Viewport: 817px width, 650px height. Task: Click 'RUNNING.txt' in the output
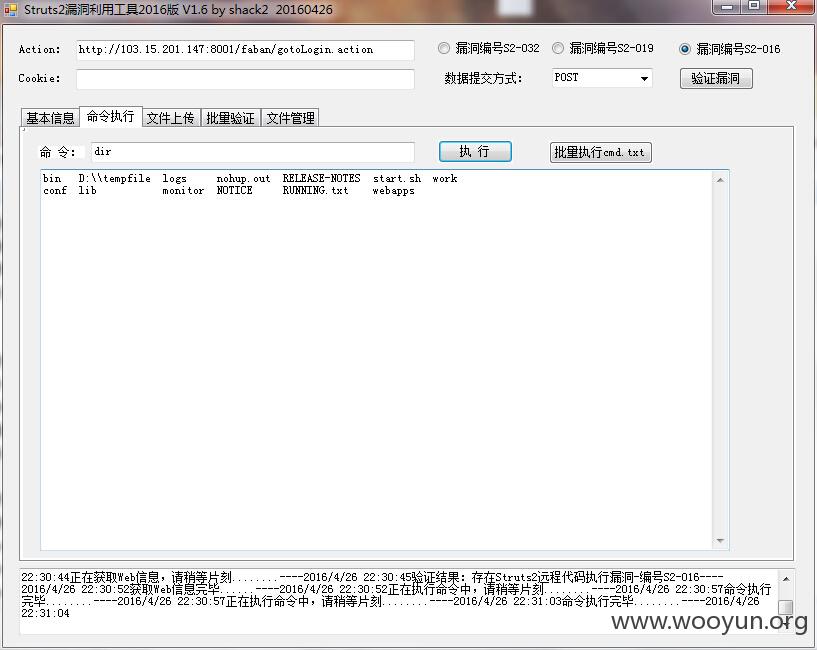(x=315, y=191)
